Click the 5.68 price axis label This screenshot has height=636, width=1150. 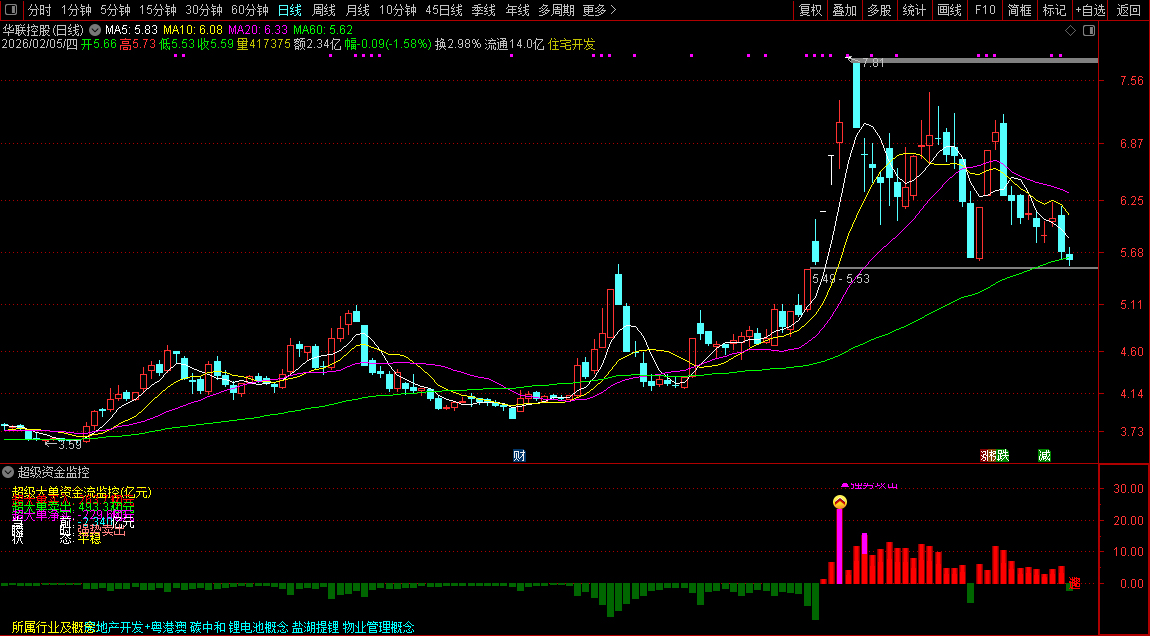pos(1131,252)
